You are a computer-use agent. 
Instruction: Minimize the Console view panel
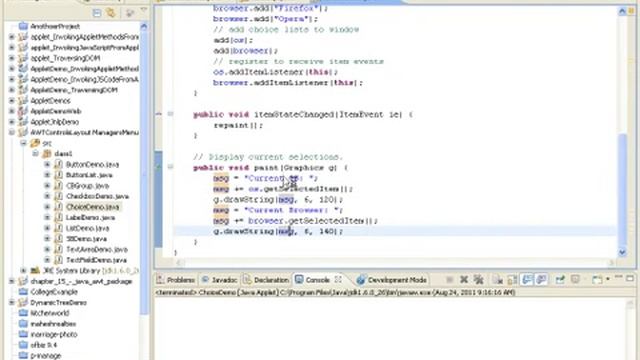pyautogui.click(x=618, y=278)
